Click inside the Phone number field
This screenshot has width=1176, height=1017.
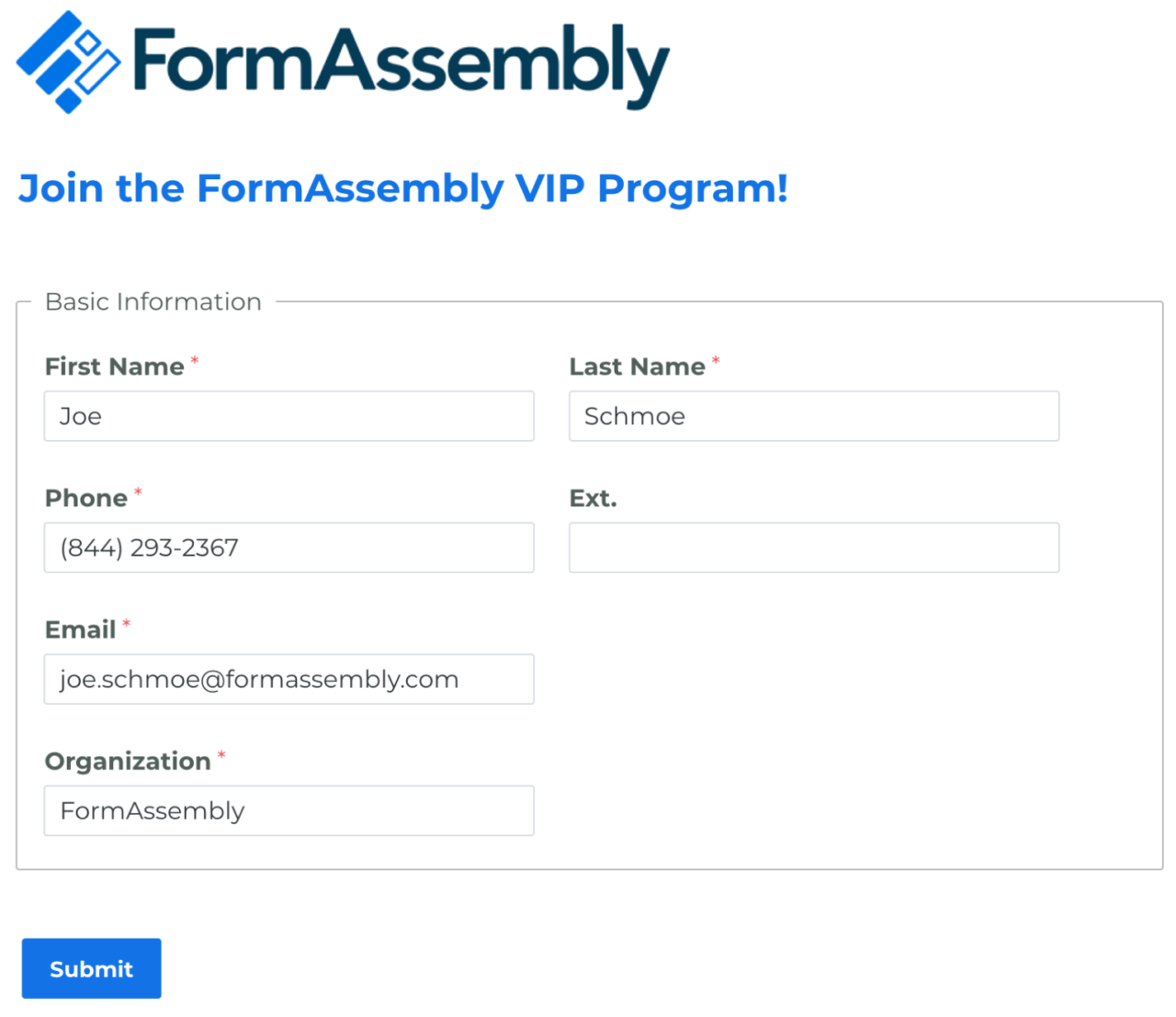pyautogui.click(x=288, y=547)
